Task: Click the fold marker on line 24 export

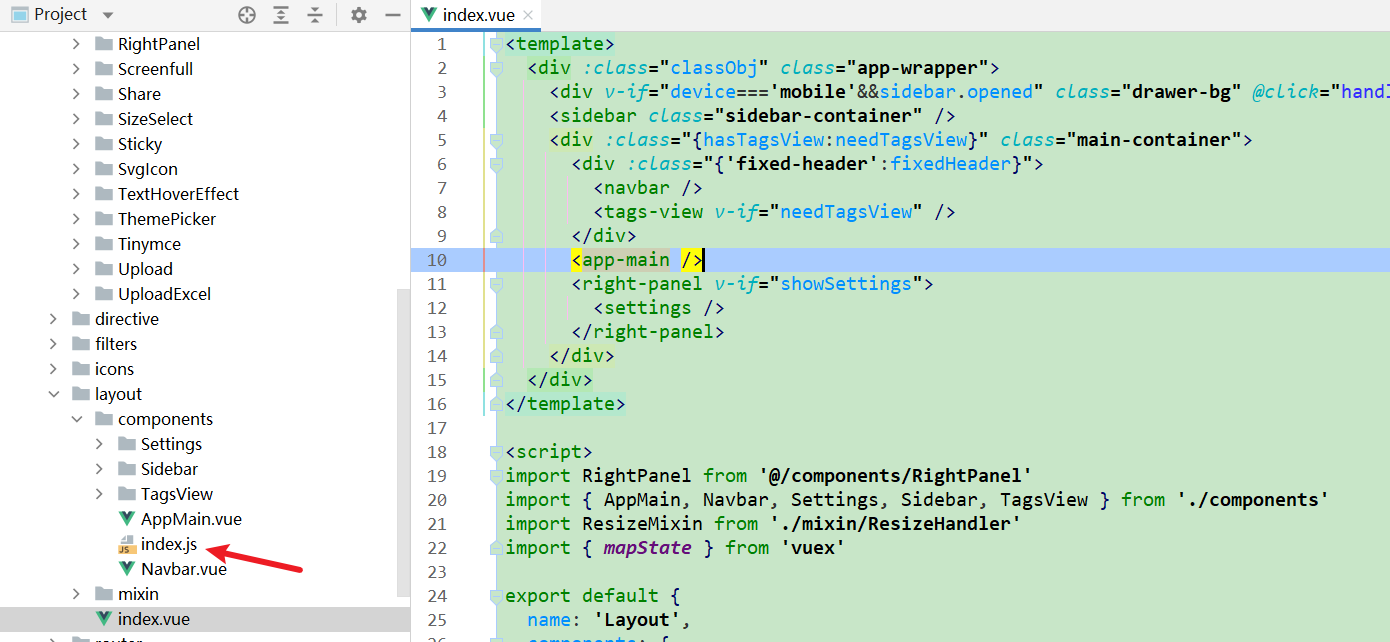Action: coord(496,596)
